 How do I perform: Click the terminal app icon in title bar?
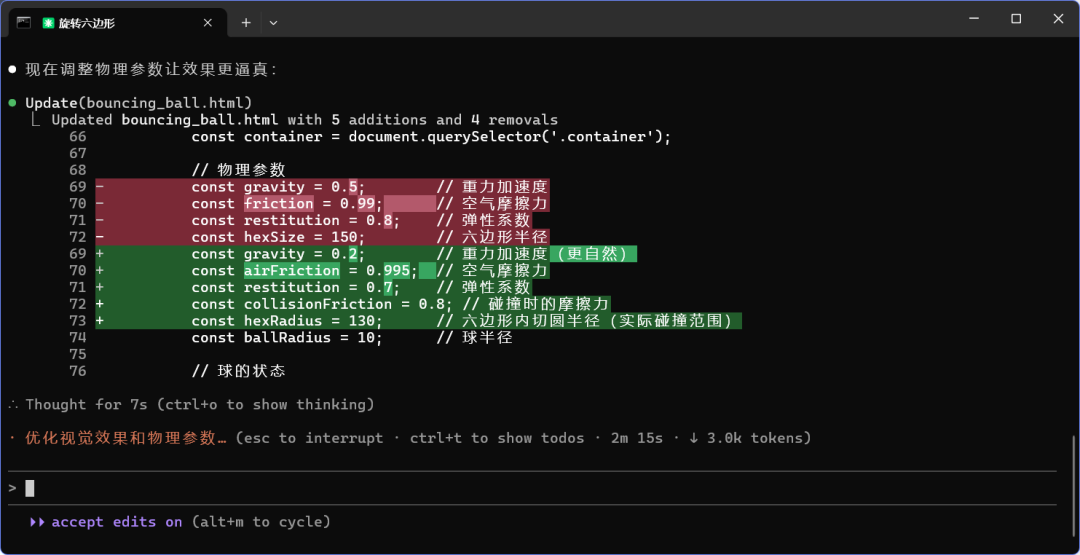coord(24,22)
